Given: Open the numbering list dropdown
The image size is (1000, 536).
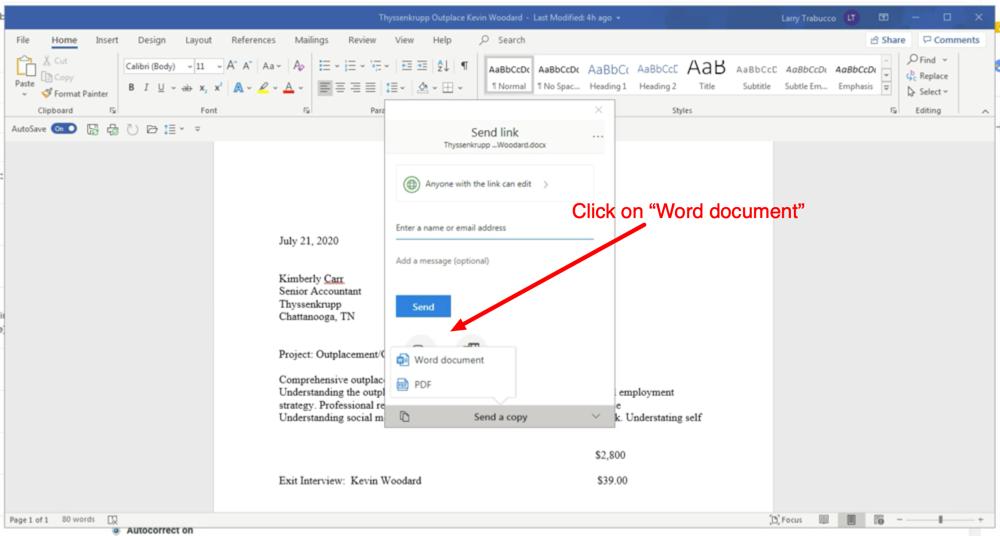Looking at the screenshot, I should pos(362,66).
